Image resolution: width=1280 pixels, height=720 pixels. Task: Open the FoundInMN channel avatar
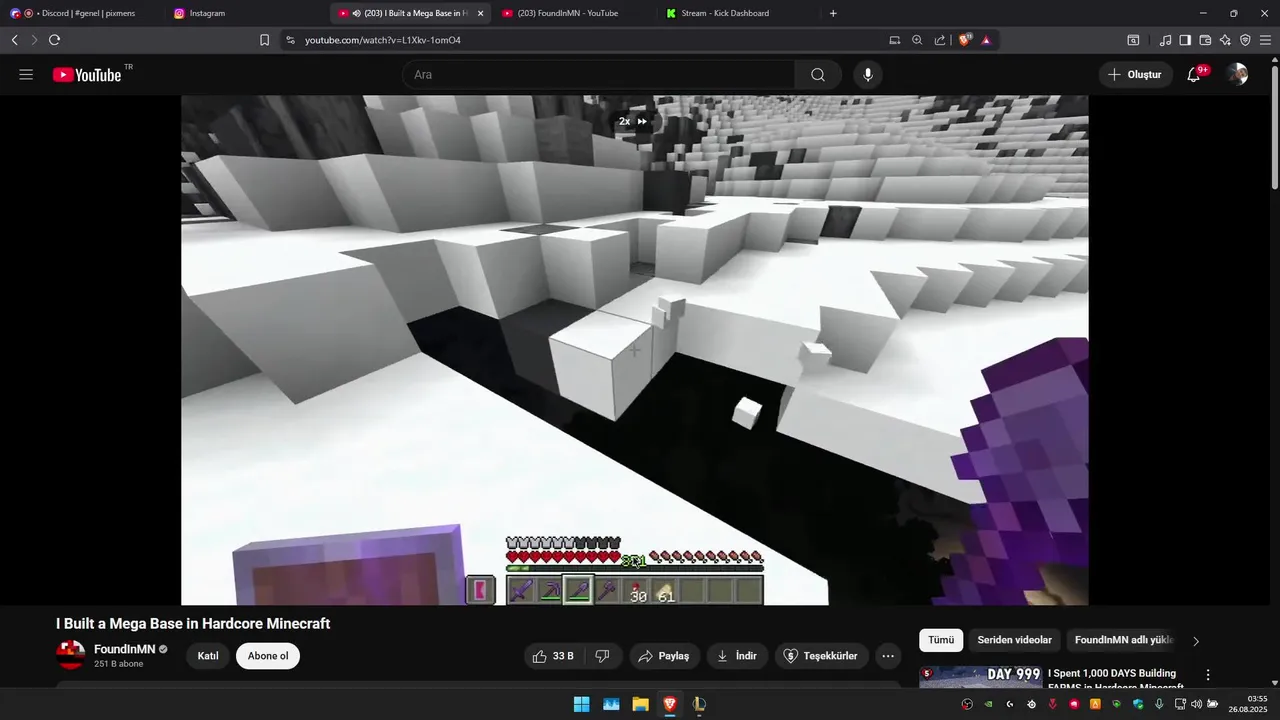pos(71,655)
